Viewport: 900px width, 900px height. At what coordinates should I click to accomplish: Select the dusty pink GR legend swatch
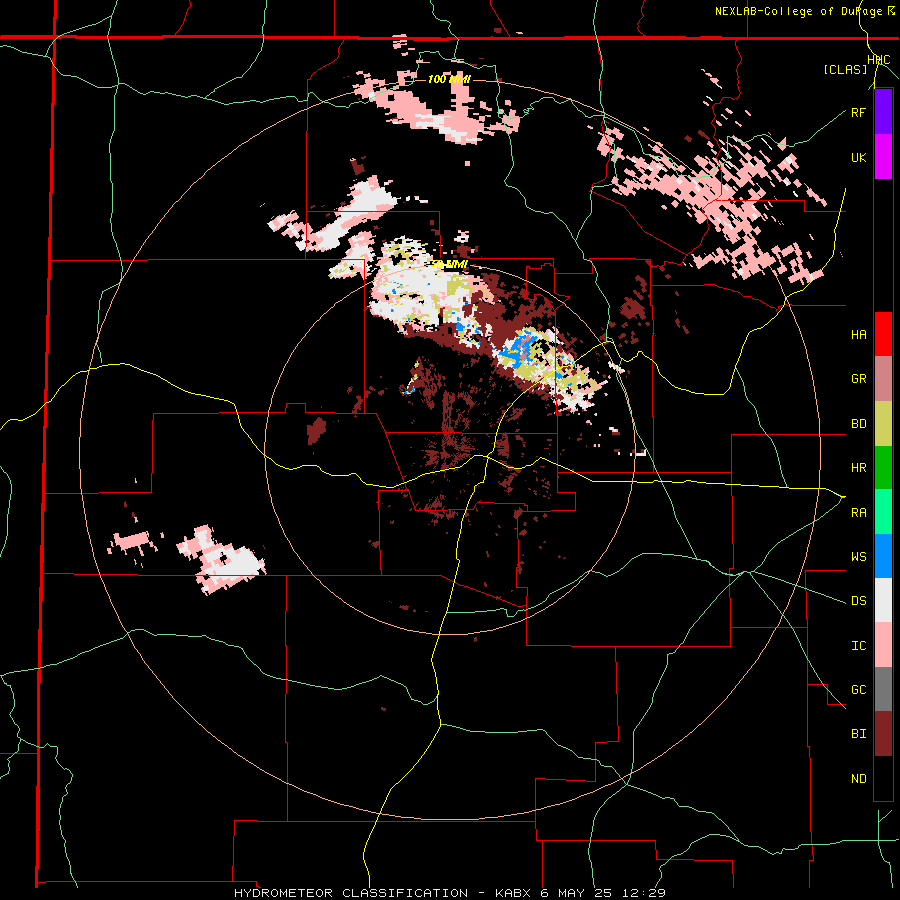pos(883,379)
